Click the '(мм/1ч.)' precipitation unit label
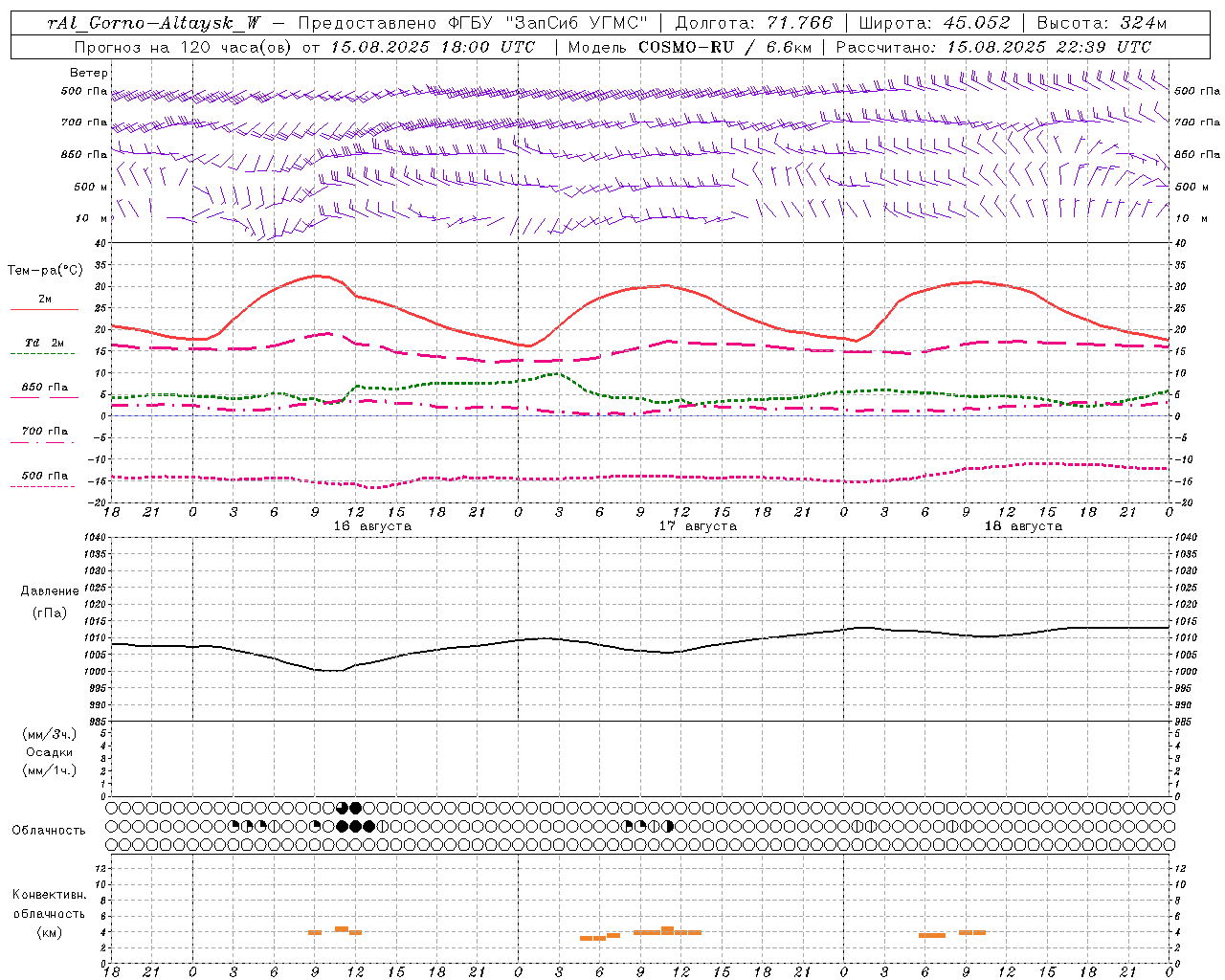This screenshot has width=1225, height=980. pos(51,769)
